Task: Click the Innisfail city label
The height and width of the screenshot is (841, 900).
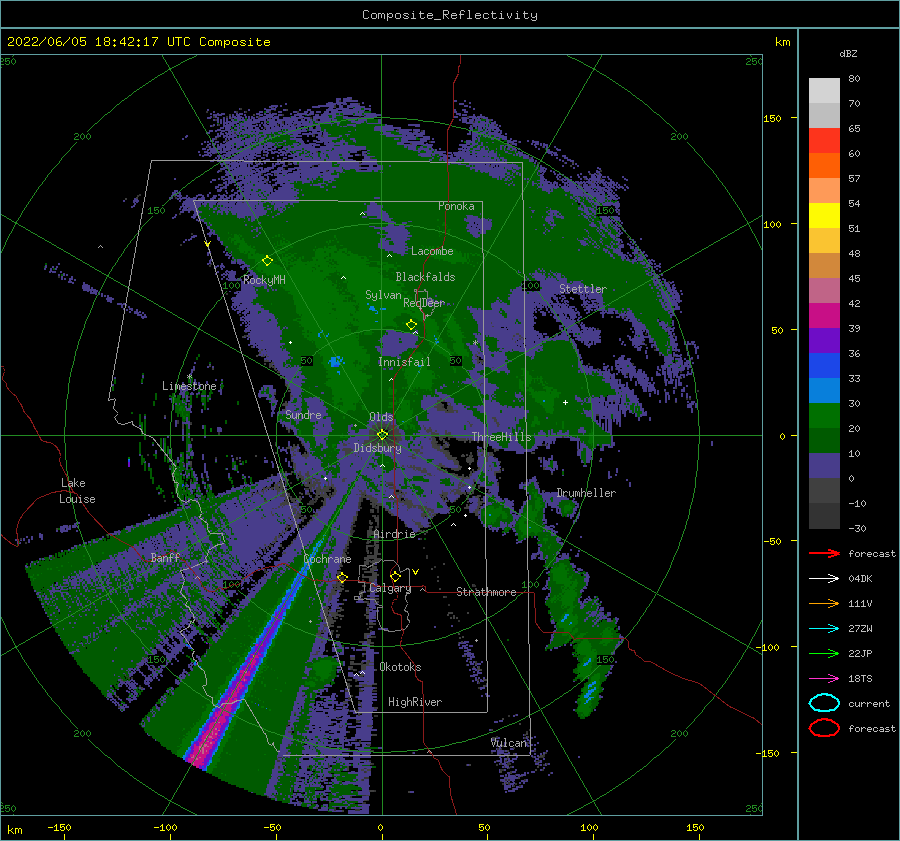Action: 404,362
